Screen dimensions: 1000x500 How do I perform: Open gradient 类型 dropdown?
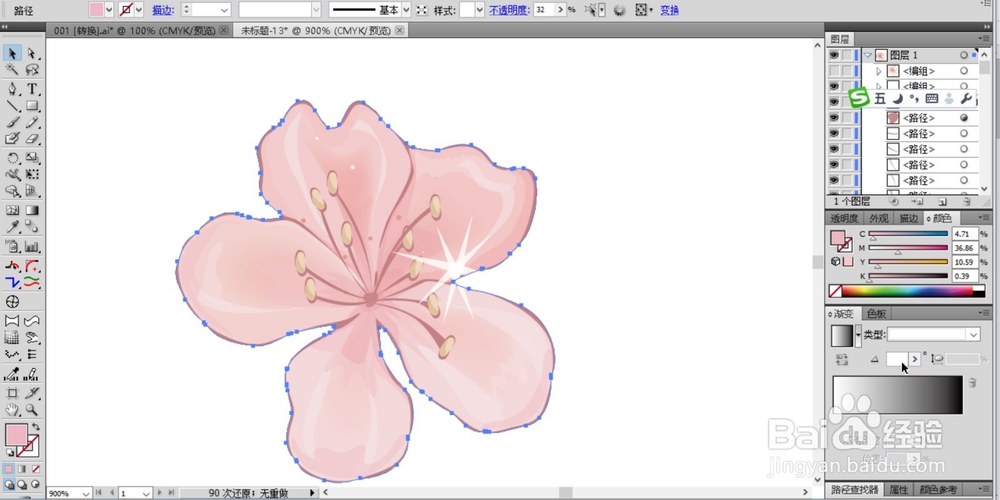pyautogui.click(x=973, y=335)
